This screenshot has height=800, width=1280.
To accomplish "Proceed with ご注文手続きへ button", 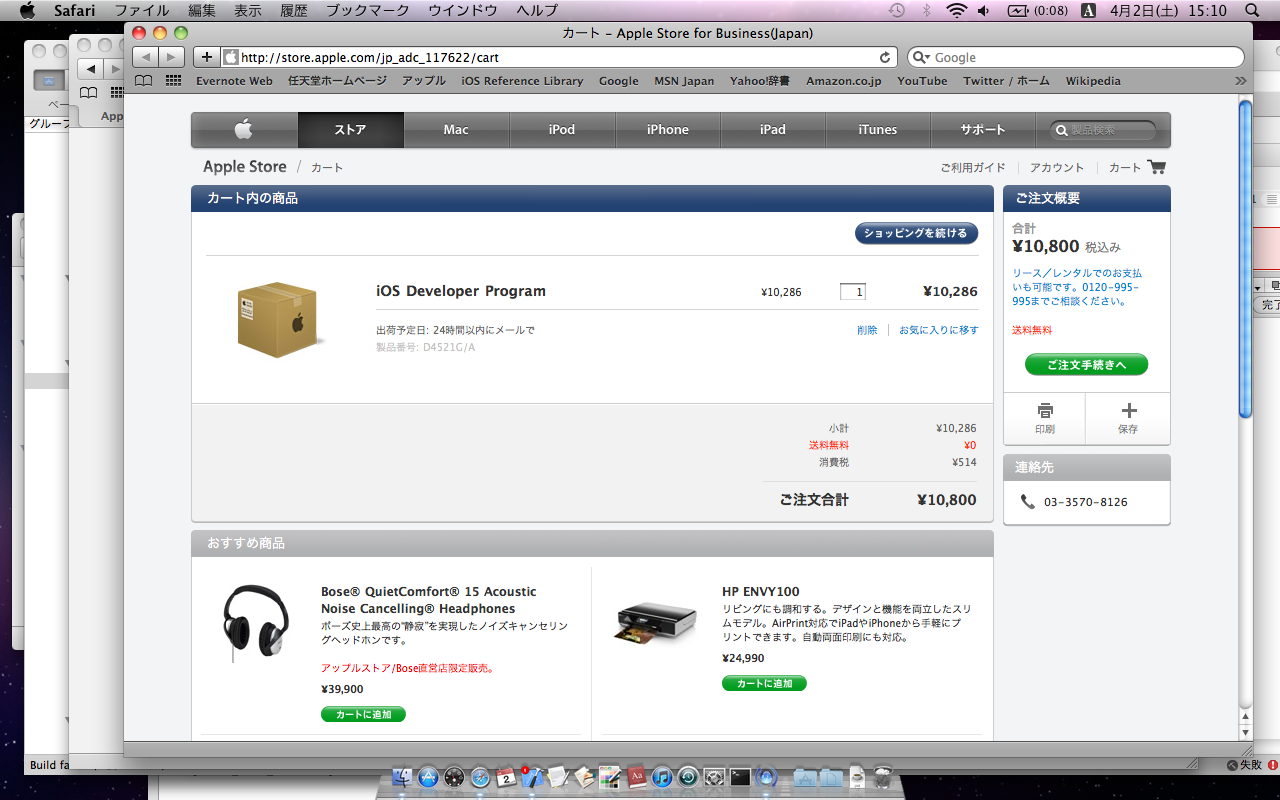I will tap(1086, 365).
